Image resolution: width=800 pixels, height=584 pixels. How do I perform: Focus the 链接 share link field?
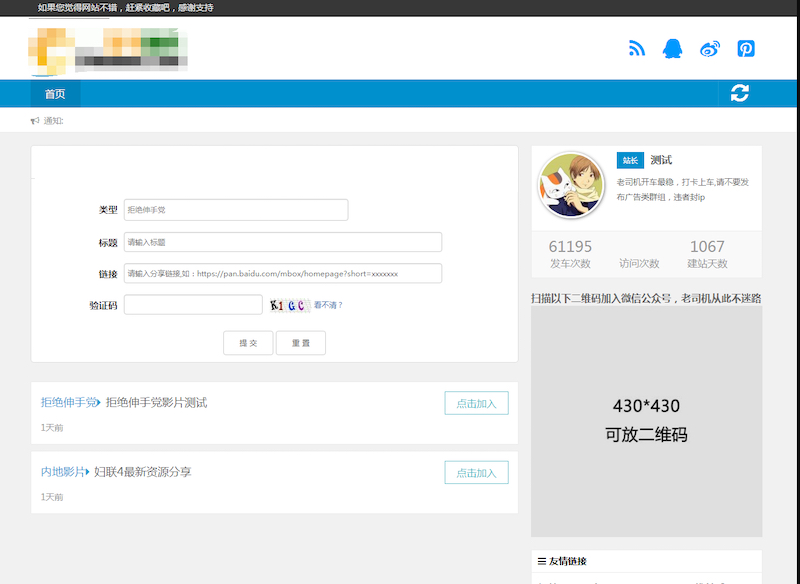tap(282, 273)
